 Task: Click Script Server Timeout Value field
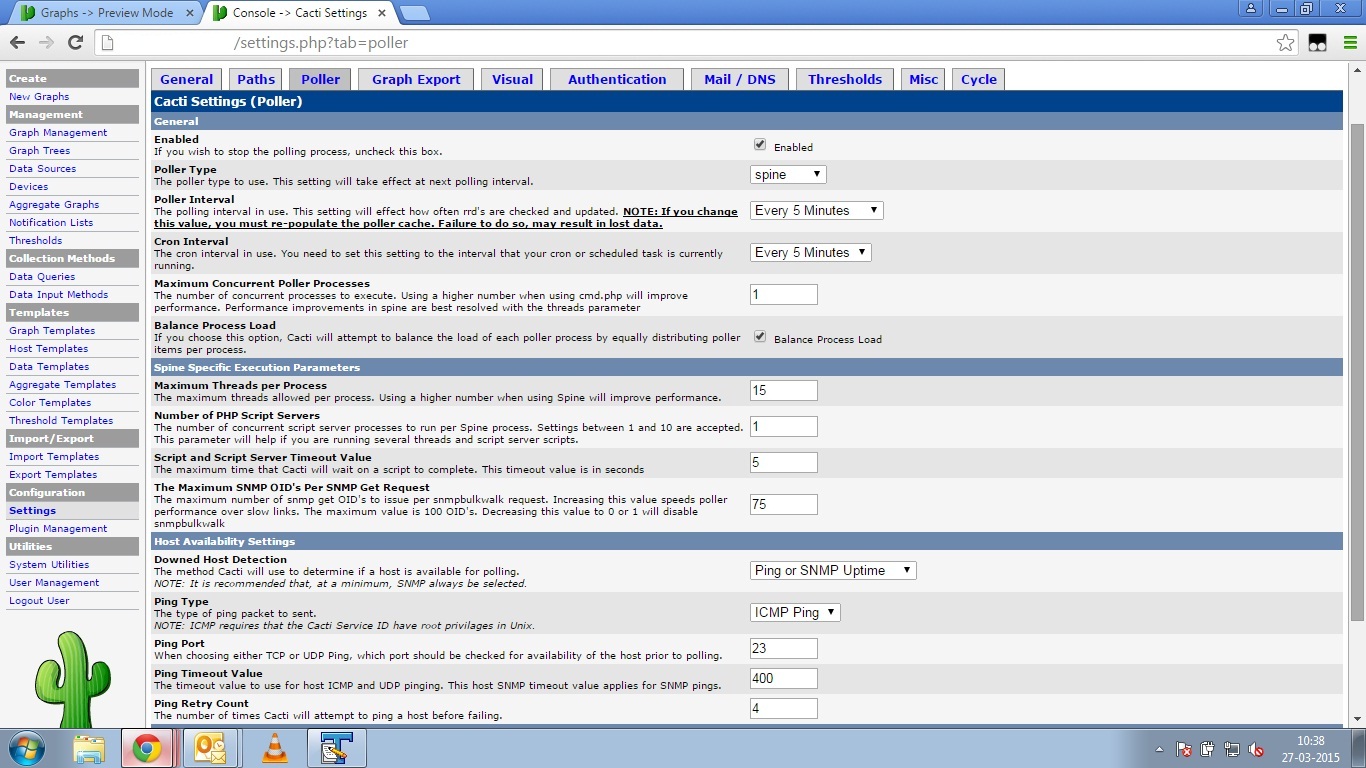click(784, 463)
